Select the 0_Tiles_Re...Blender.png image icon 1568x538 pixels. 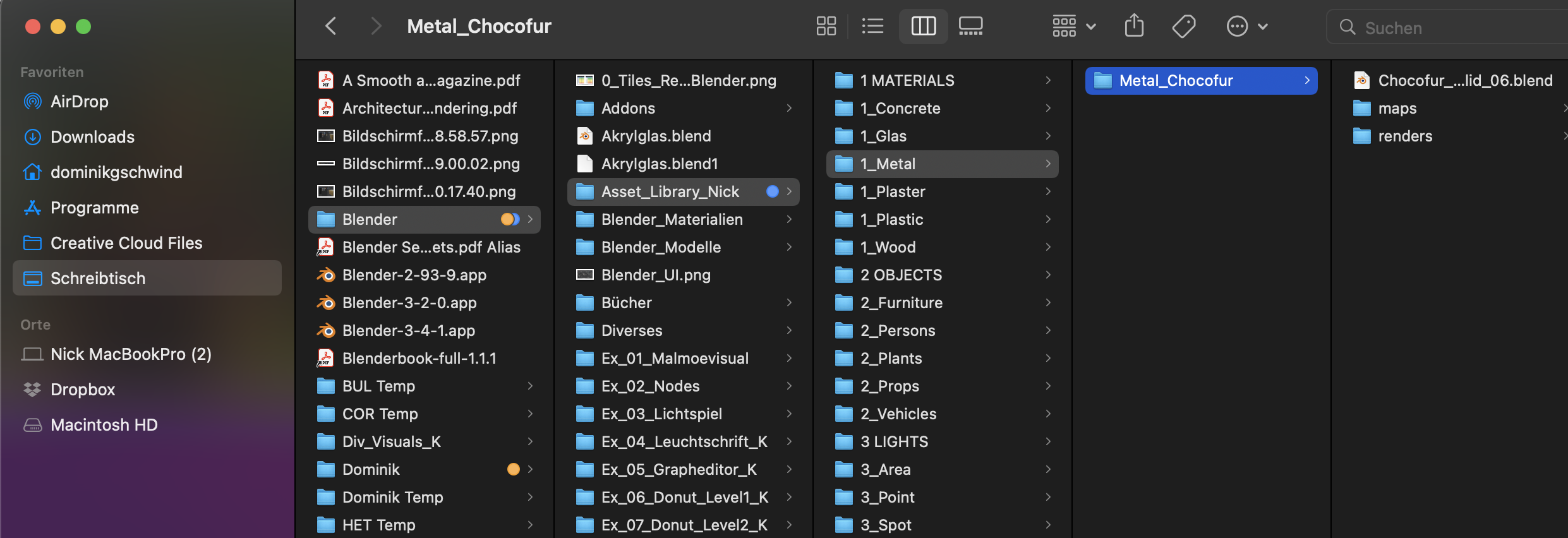(585, 80)
